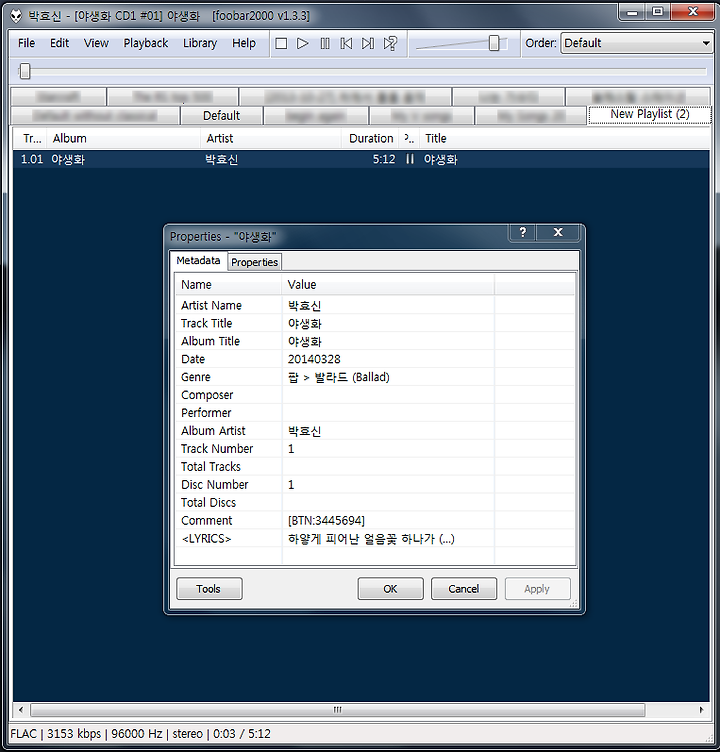Select the <LYRICS> metadata row
This screenshot has width=720, height=752.
tap(375, 539)
